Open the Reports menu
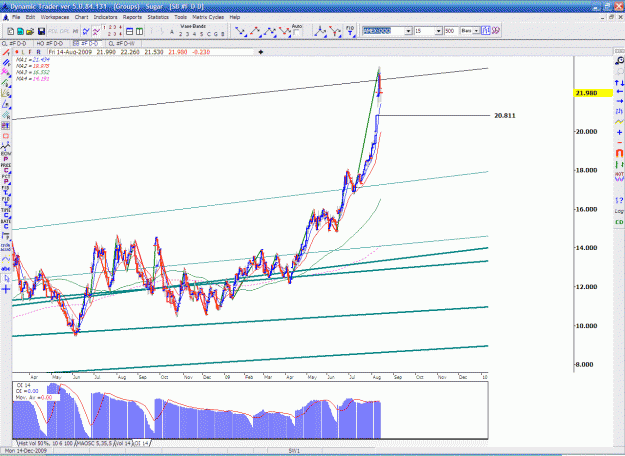 click(x=132, y=17)
